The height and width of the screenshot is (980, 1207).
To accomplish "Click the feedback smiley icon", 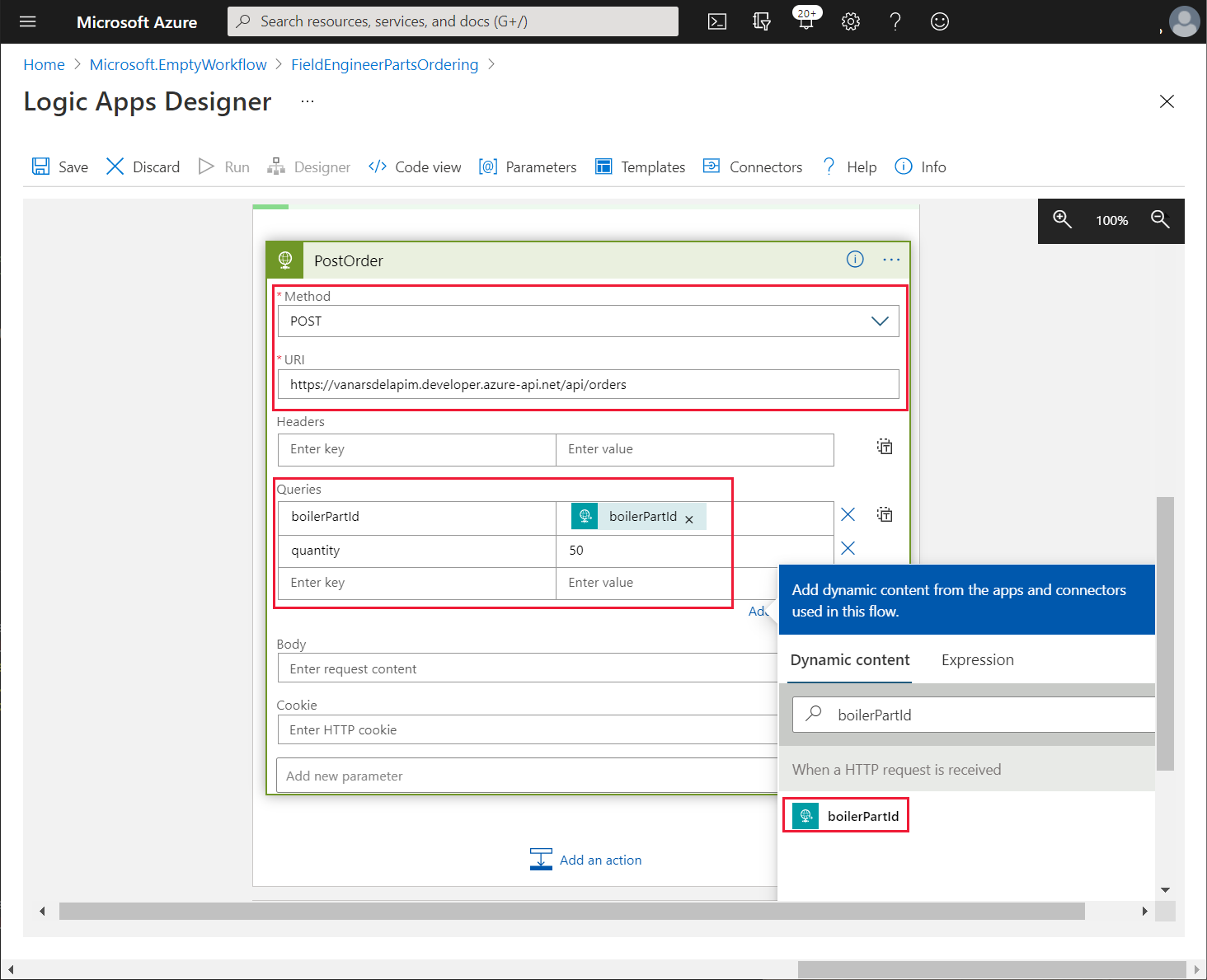I will pyautogui.click(x=939, y=21).
